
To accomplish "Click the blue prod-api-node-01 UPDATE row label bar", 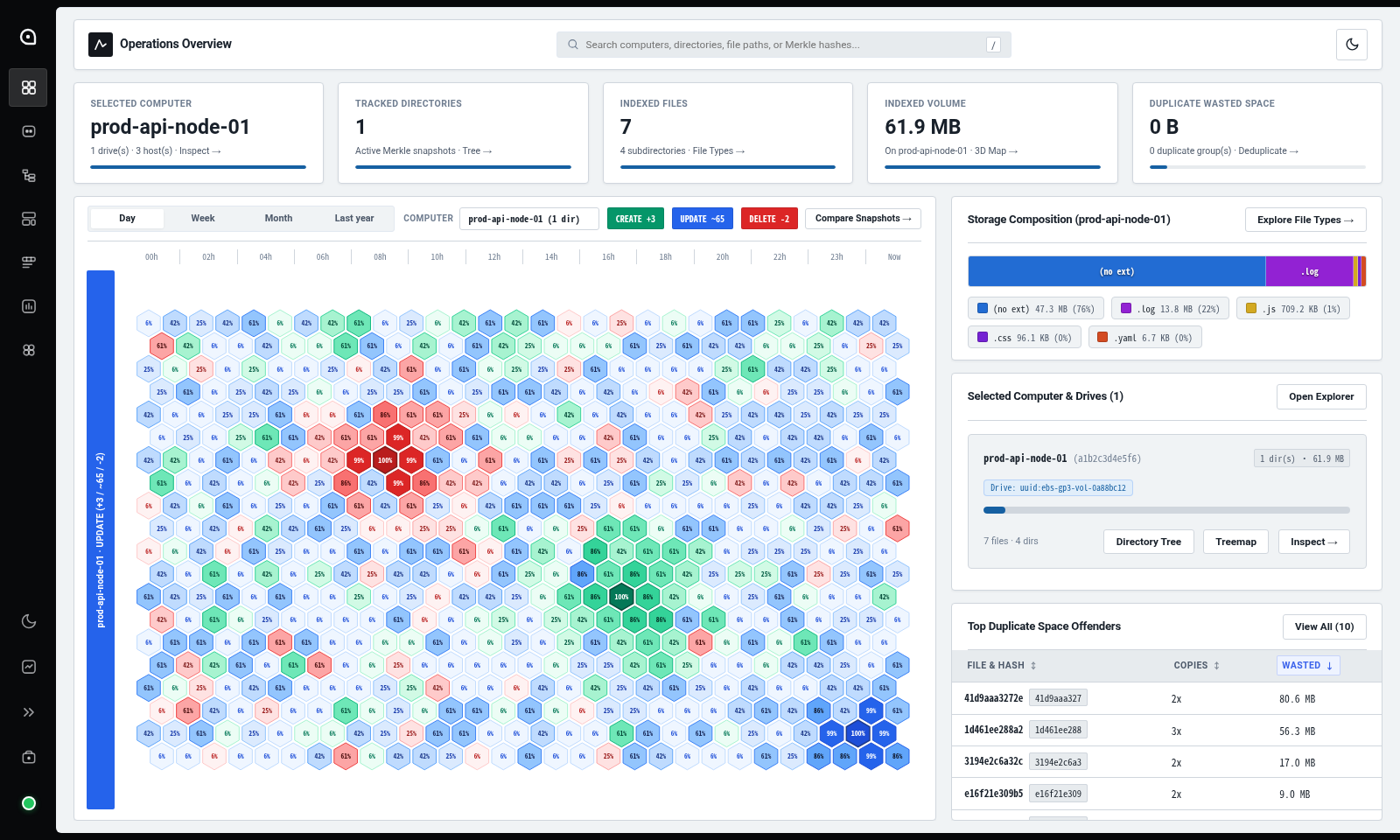I will pos(101,540).
